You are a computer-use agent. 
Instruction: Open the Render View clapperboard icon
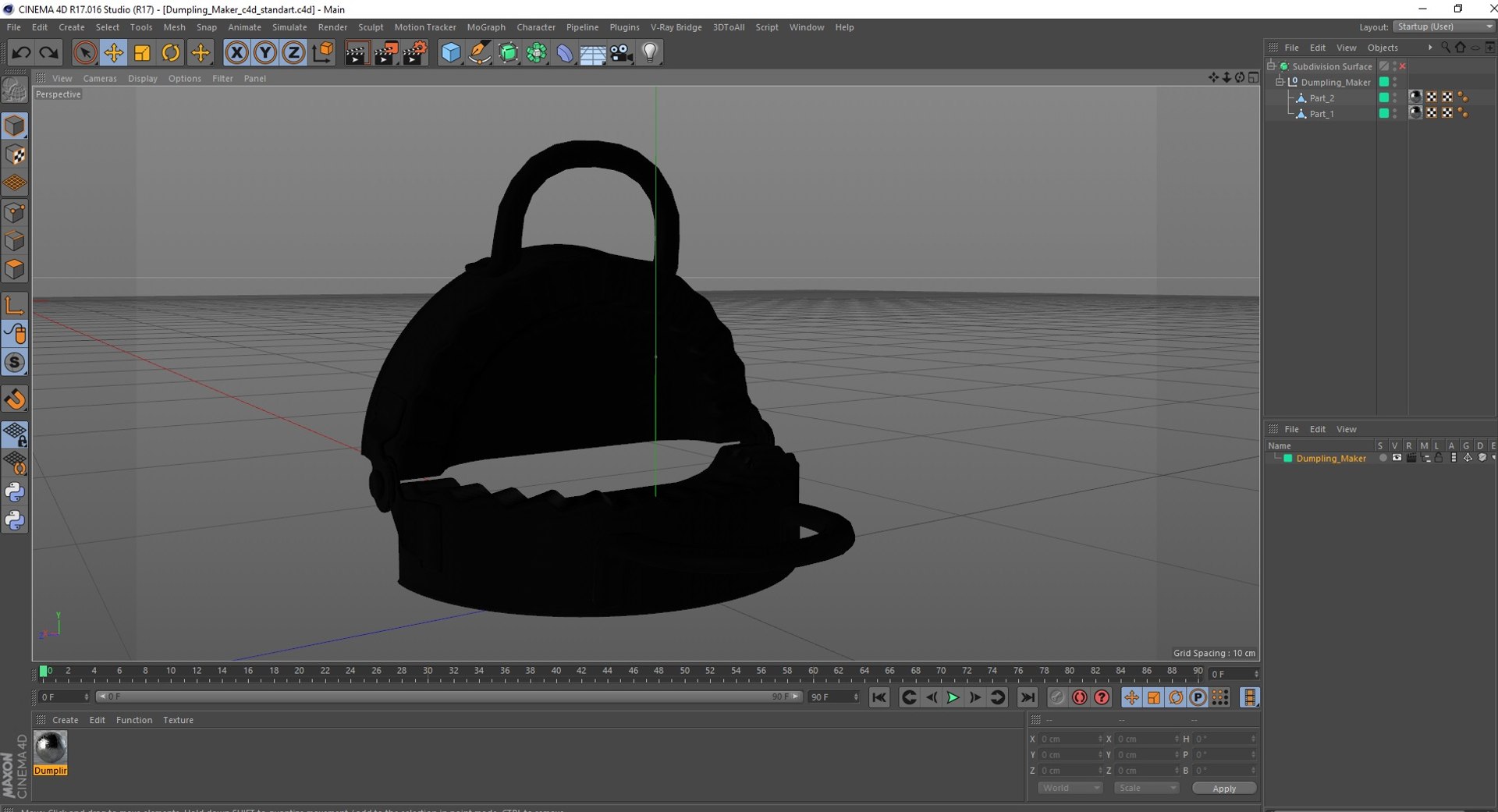[356, 53]
